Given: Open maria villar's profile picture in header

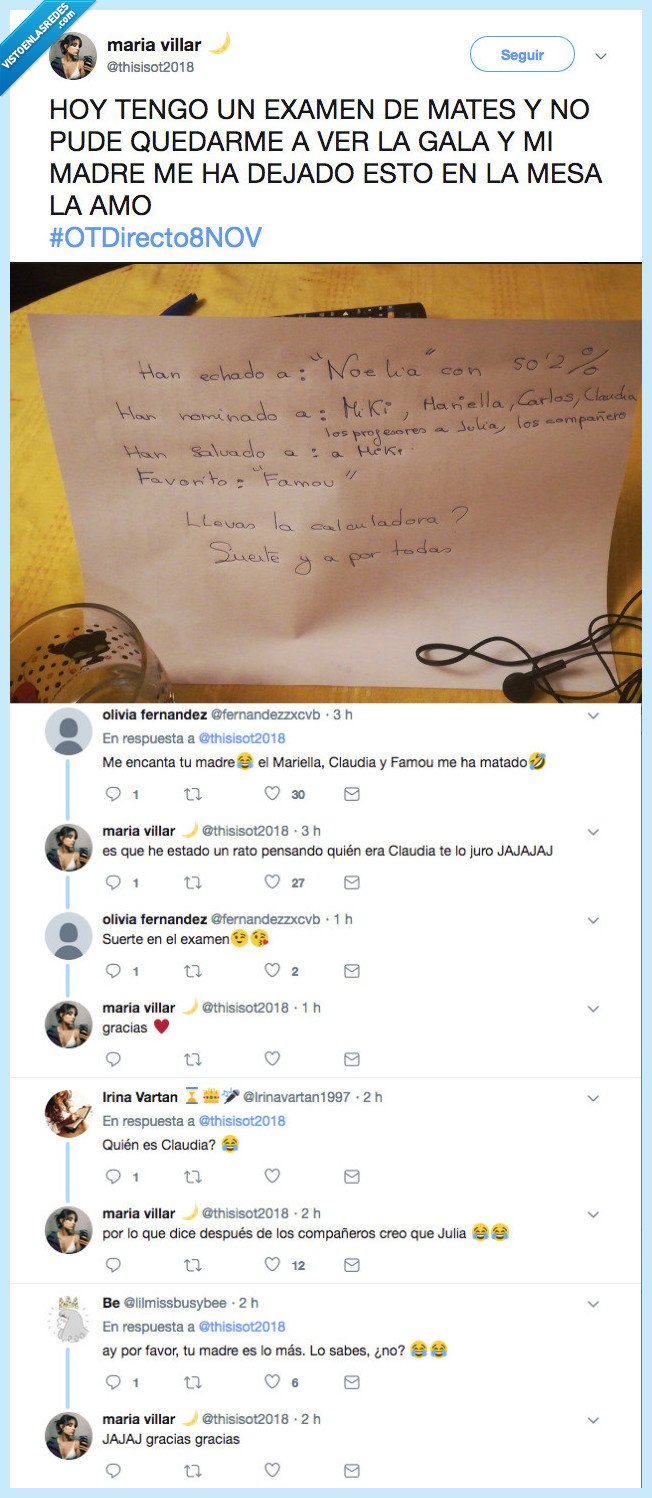Looking at the screenshot, I should 72,56.
